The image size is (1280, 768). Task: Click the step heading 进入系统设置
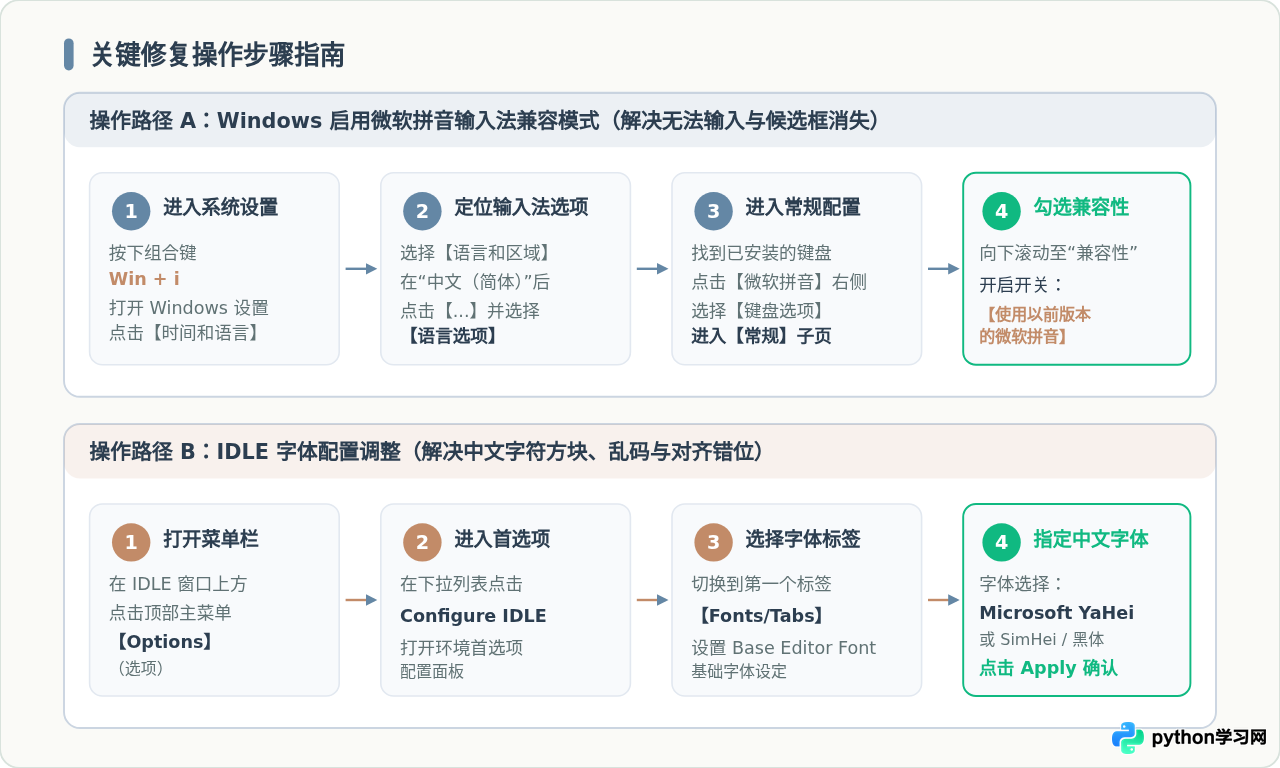tap(221, 208)
